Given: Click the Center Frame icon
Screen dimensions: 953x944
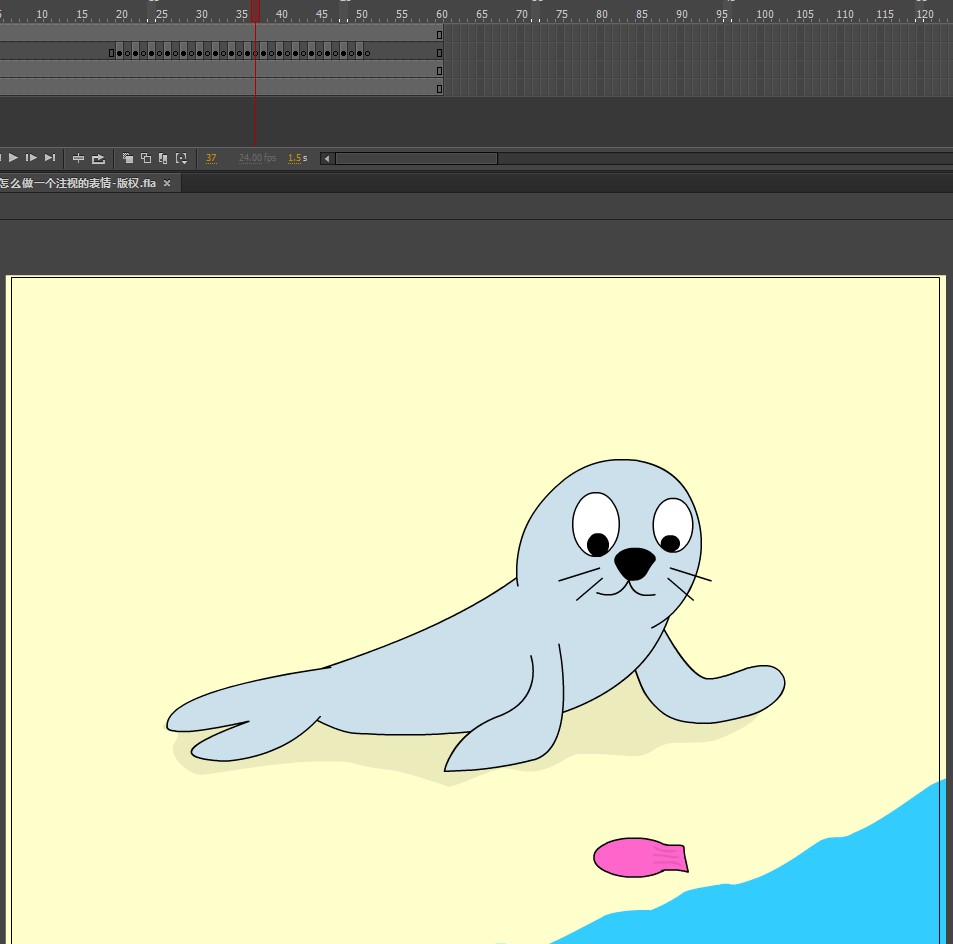Looking at the screenshot, I should coord(79,158).
